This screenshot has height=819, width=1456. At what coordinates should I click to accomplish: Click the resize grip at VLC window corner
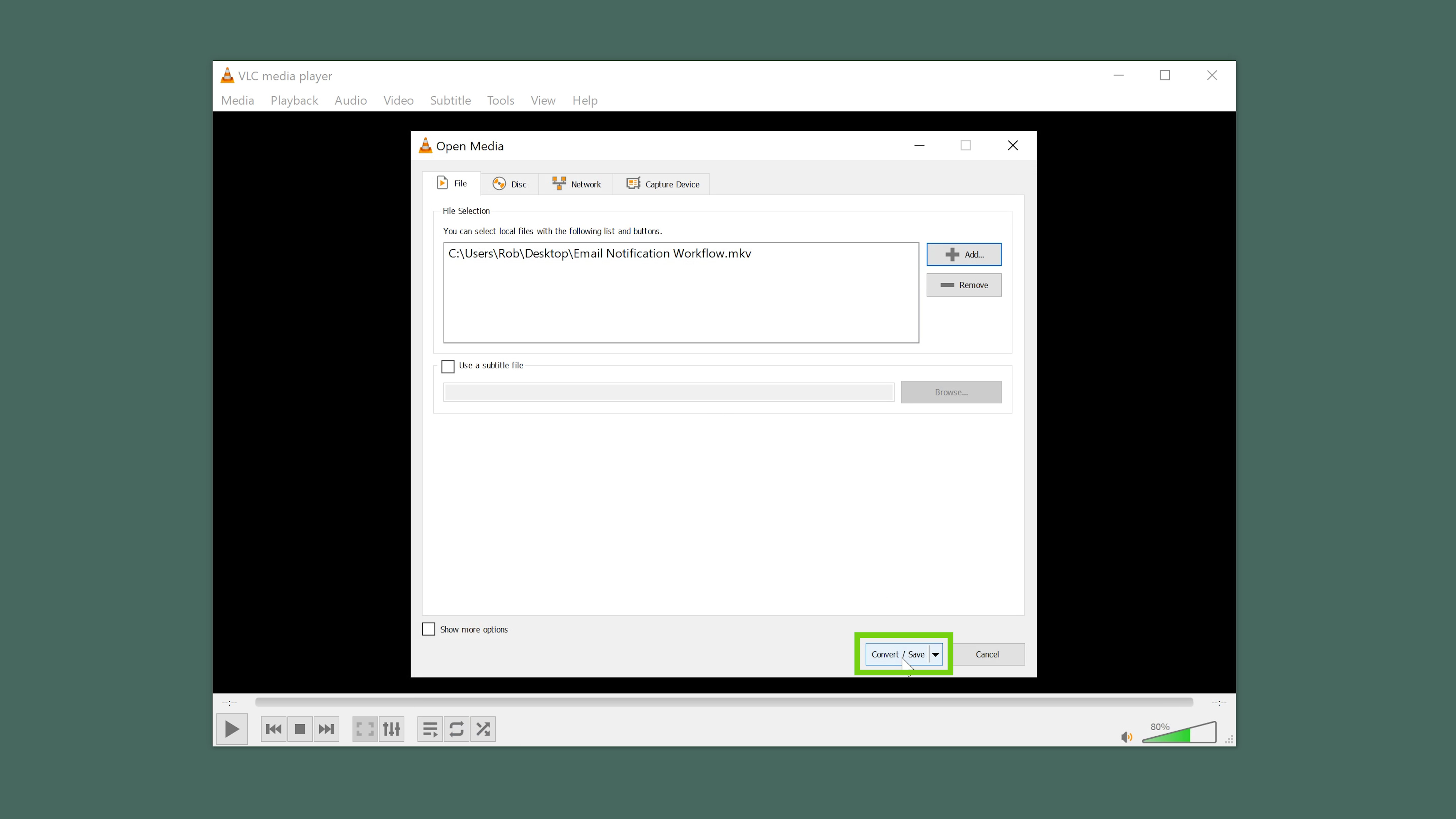tap(1229, 740)
